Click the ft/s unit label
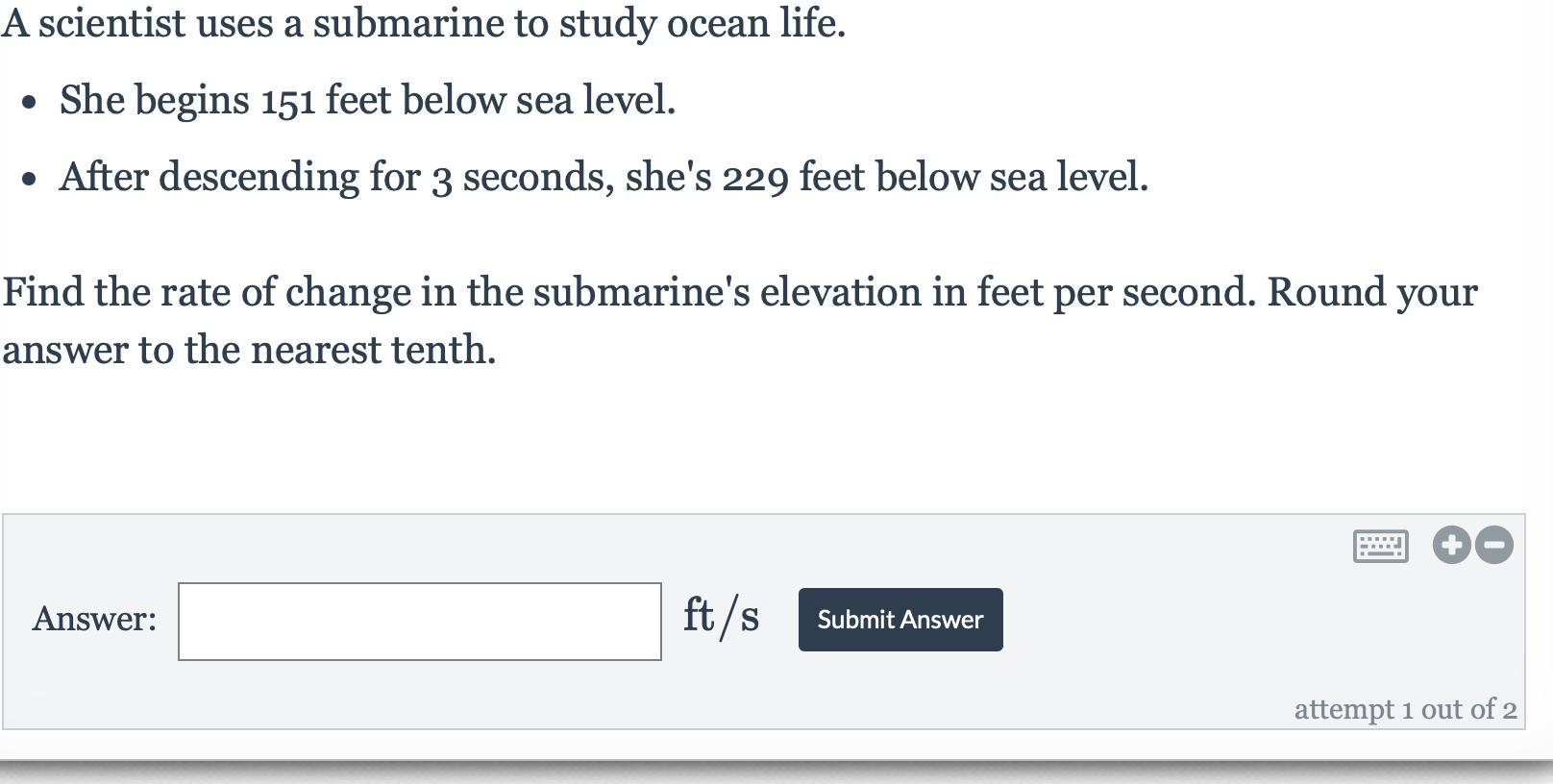The width and height of the screenshot is (1553, 784). [721, 616]
